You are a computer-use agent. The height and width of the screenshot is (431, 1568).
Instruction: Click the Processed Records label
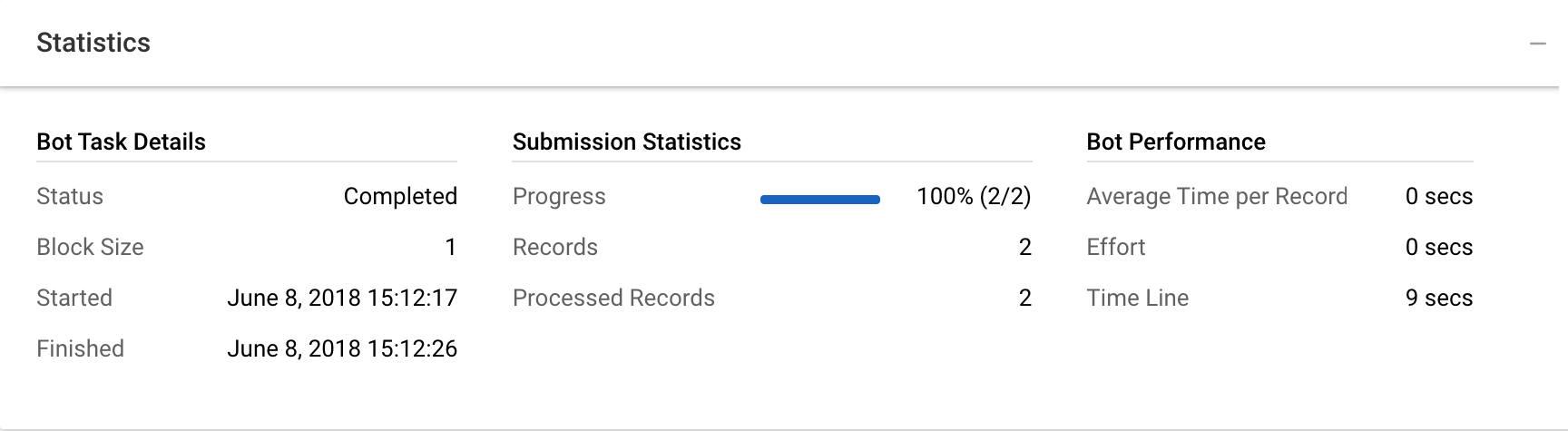click(x=613, y=298)
